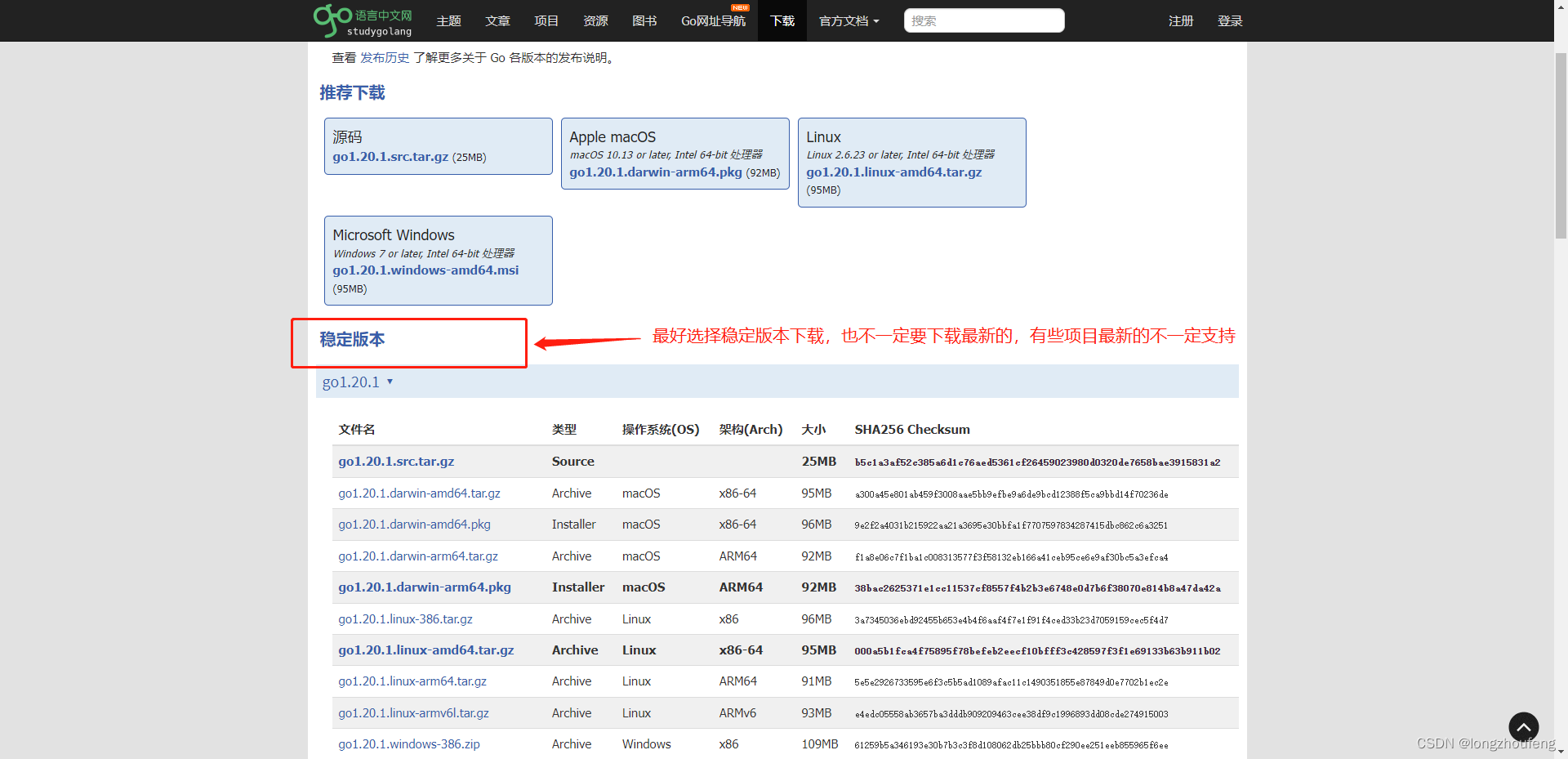Click go1.20.1.darwin-amd64.pkg in the table
Viewport: 1568px width, 759px height.
[x=414, y=524]
